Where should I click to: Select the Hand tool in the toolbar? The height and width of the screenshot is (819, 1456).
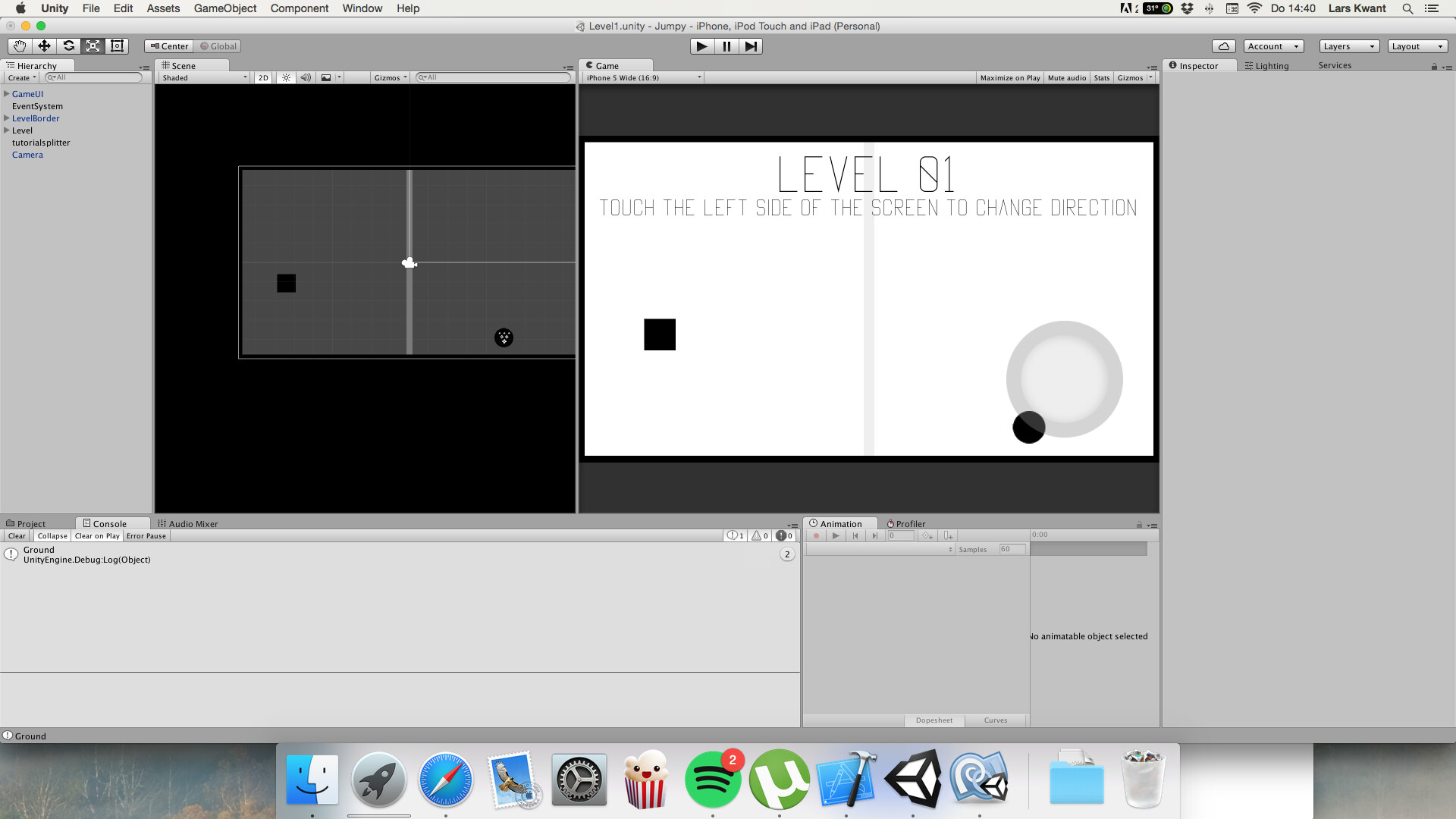pyautogui.click(x=18, y=45)
